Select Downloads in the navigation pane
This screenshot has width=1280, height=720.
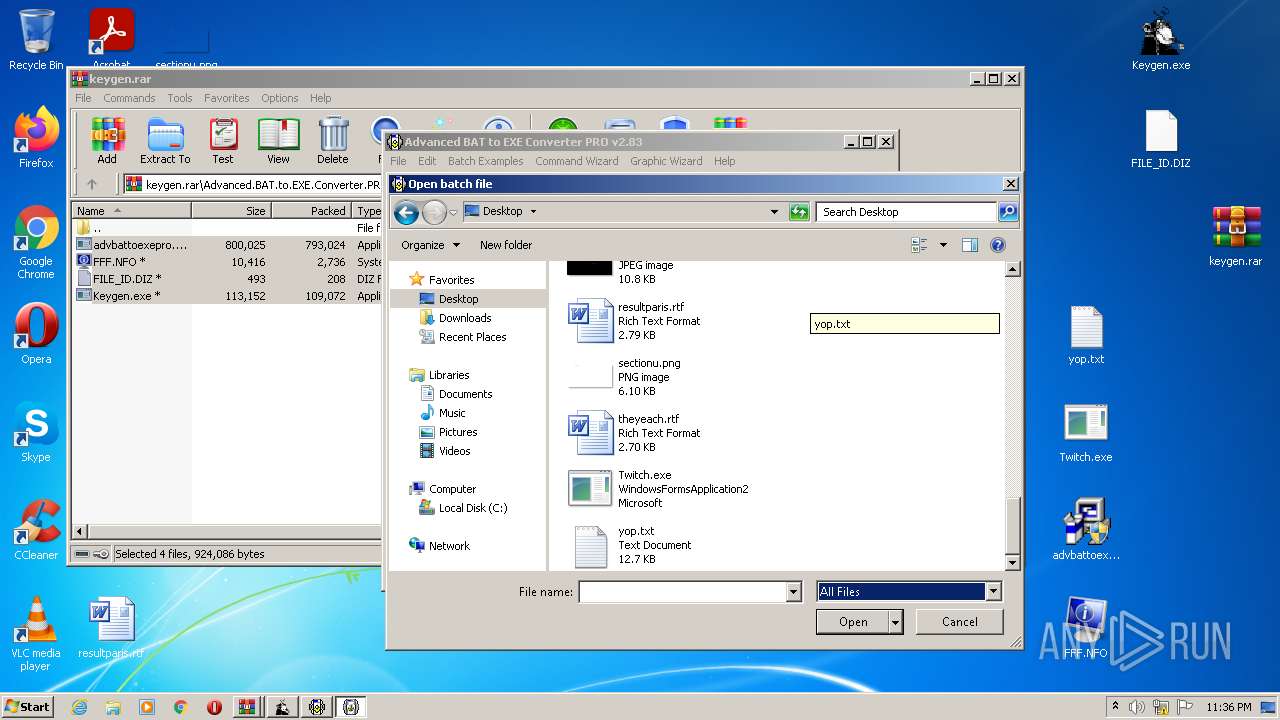click(465, 318)
